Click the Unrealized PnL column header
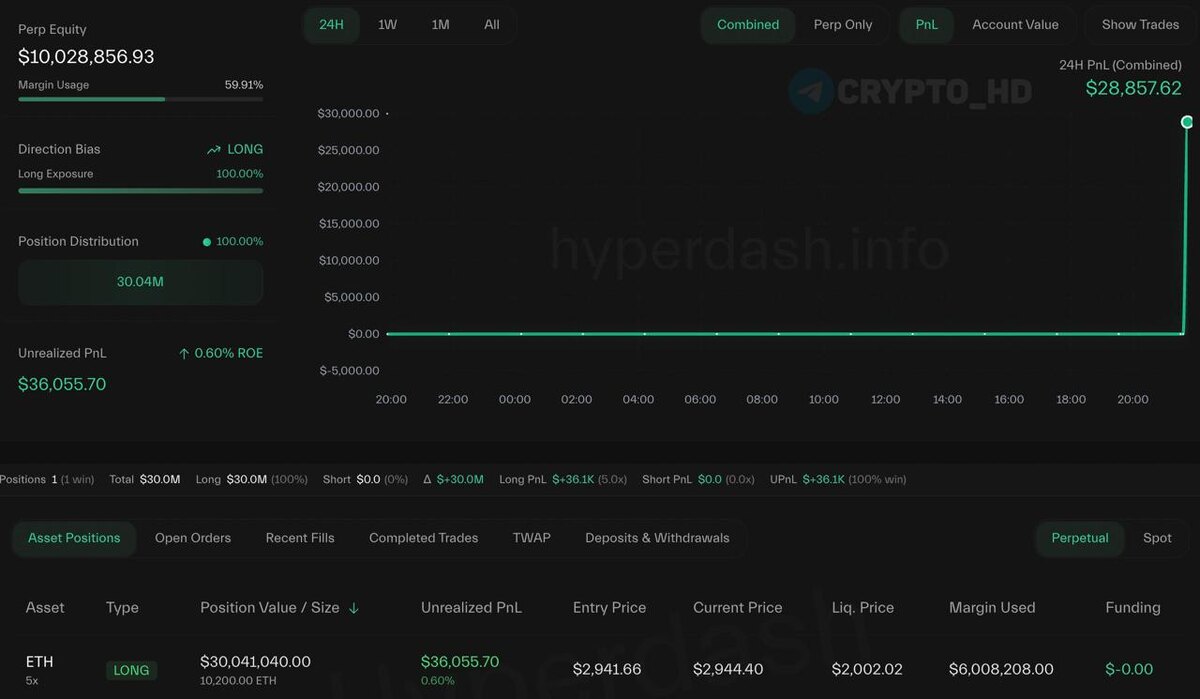The image size is (1200, 699). coord(471,608)
